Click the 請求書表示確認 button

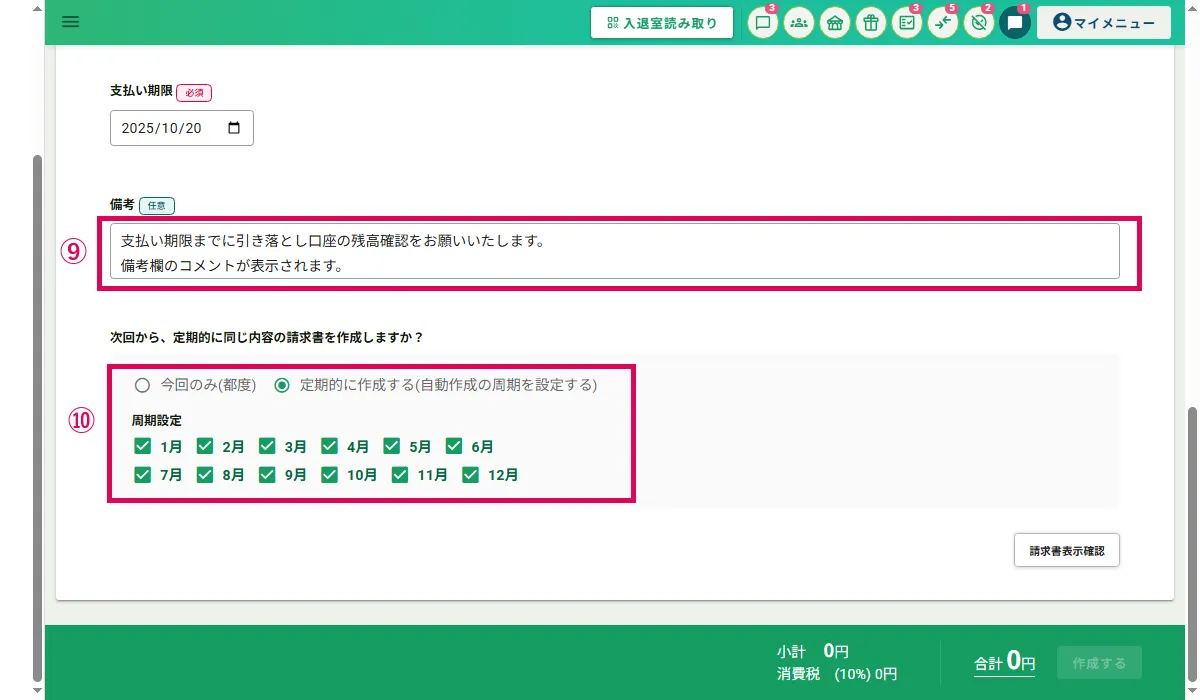1066,551
